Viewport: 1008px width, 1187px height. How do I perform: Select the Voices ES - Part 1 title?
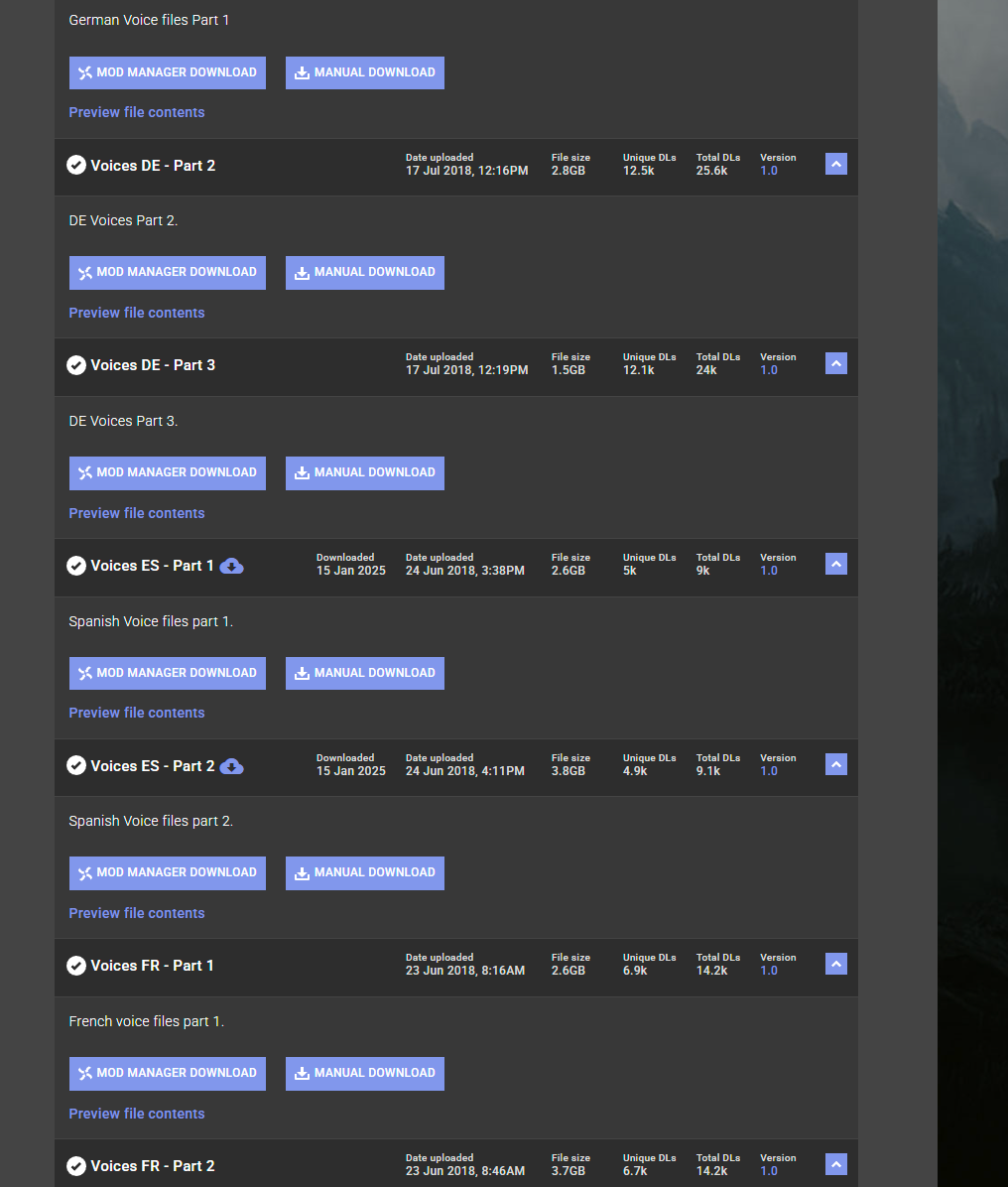coord(152,566)
